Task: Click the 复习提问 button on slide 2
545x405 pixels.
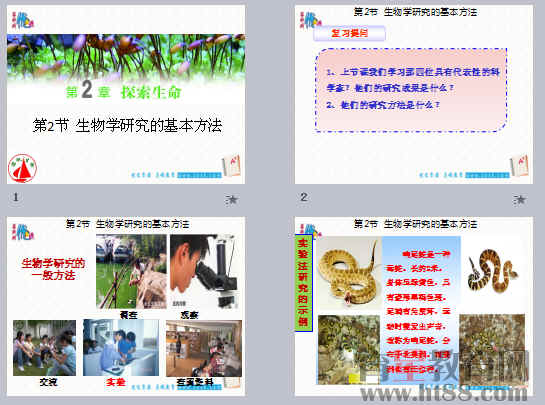Action: coord(349,33)
